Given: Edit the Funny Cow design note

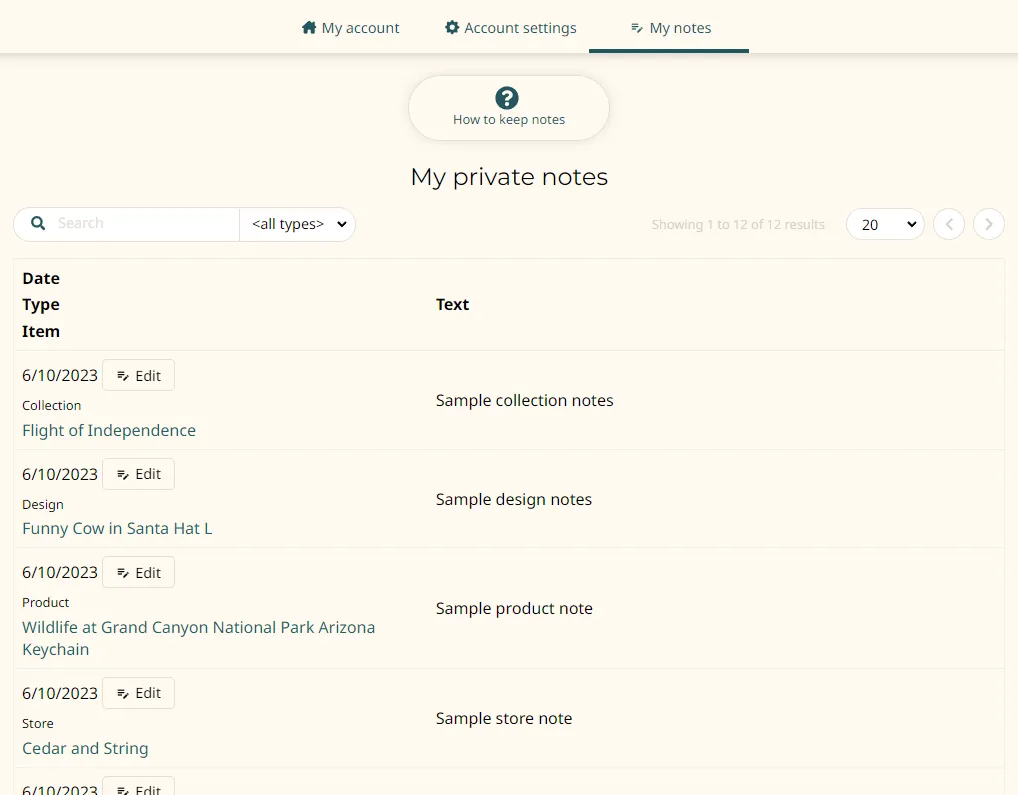Looking at the screenshot, I should 138,474.
